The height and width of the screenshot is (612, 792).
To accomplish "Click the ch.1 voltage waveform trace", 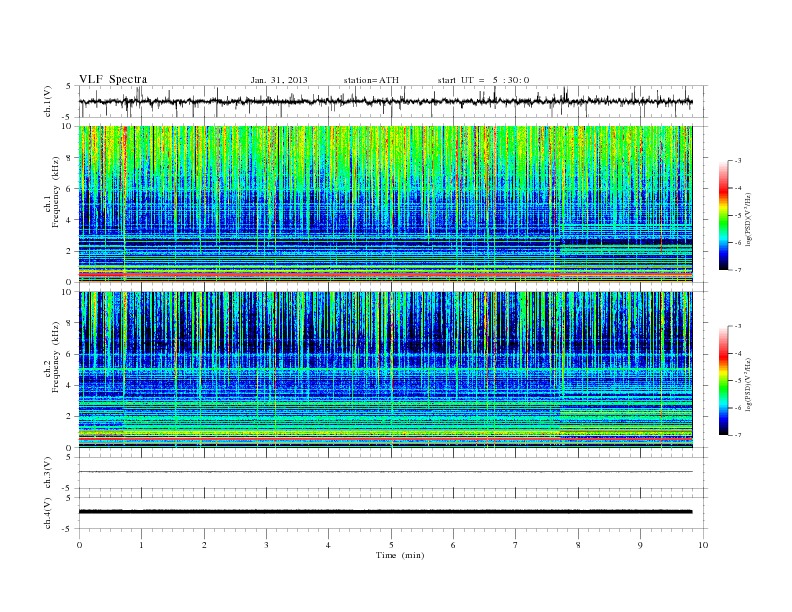I will pyautogui.click(x=385, y=101).
